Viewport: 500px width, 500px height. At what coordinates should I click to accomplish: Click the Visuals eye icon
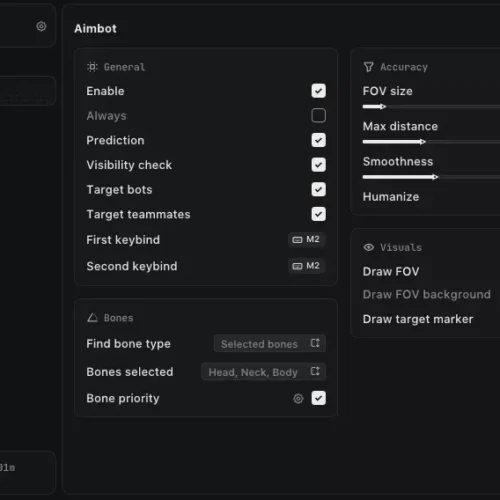[369, 247]
